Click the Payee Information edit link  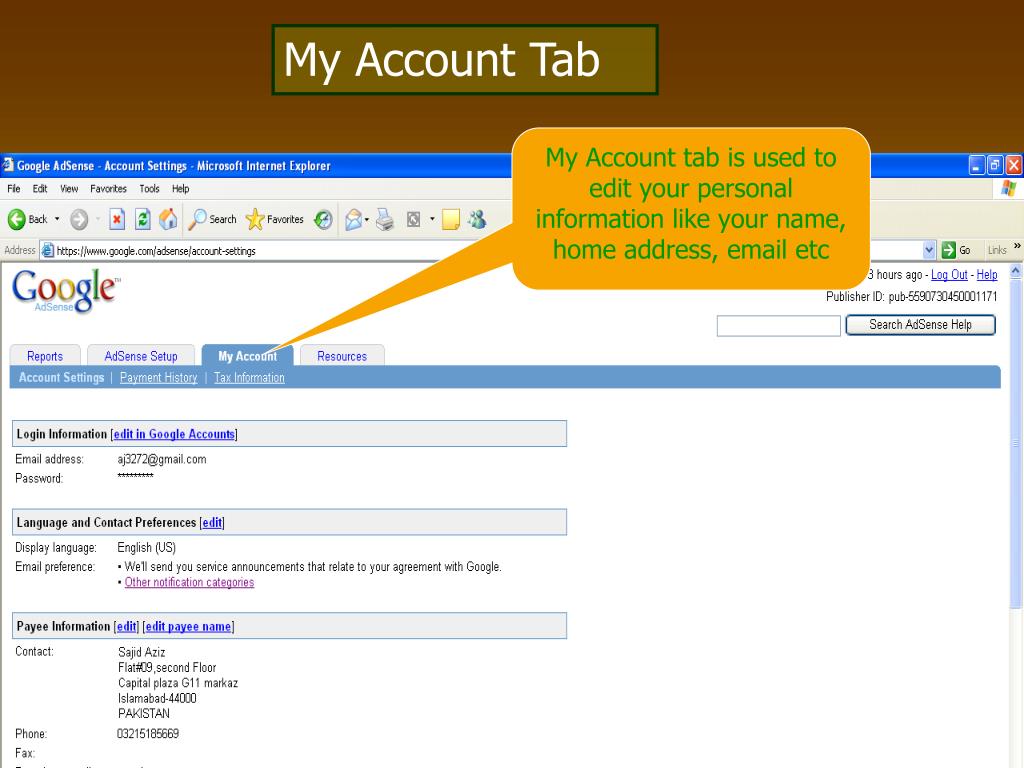point(127,626)
